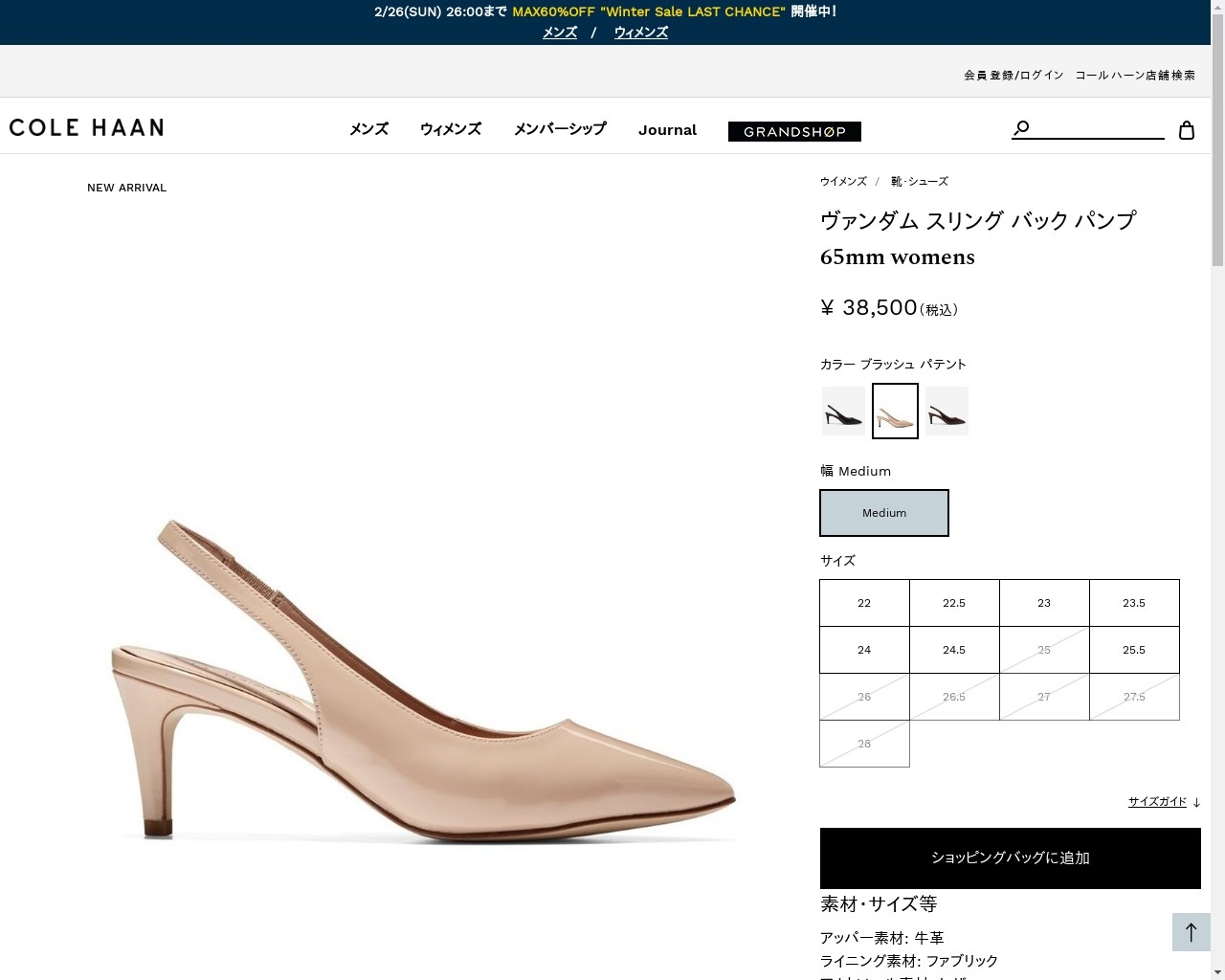Choose size 23.5
1225x980 pixels.
click(x=1134, y=603)
